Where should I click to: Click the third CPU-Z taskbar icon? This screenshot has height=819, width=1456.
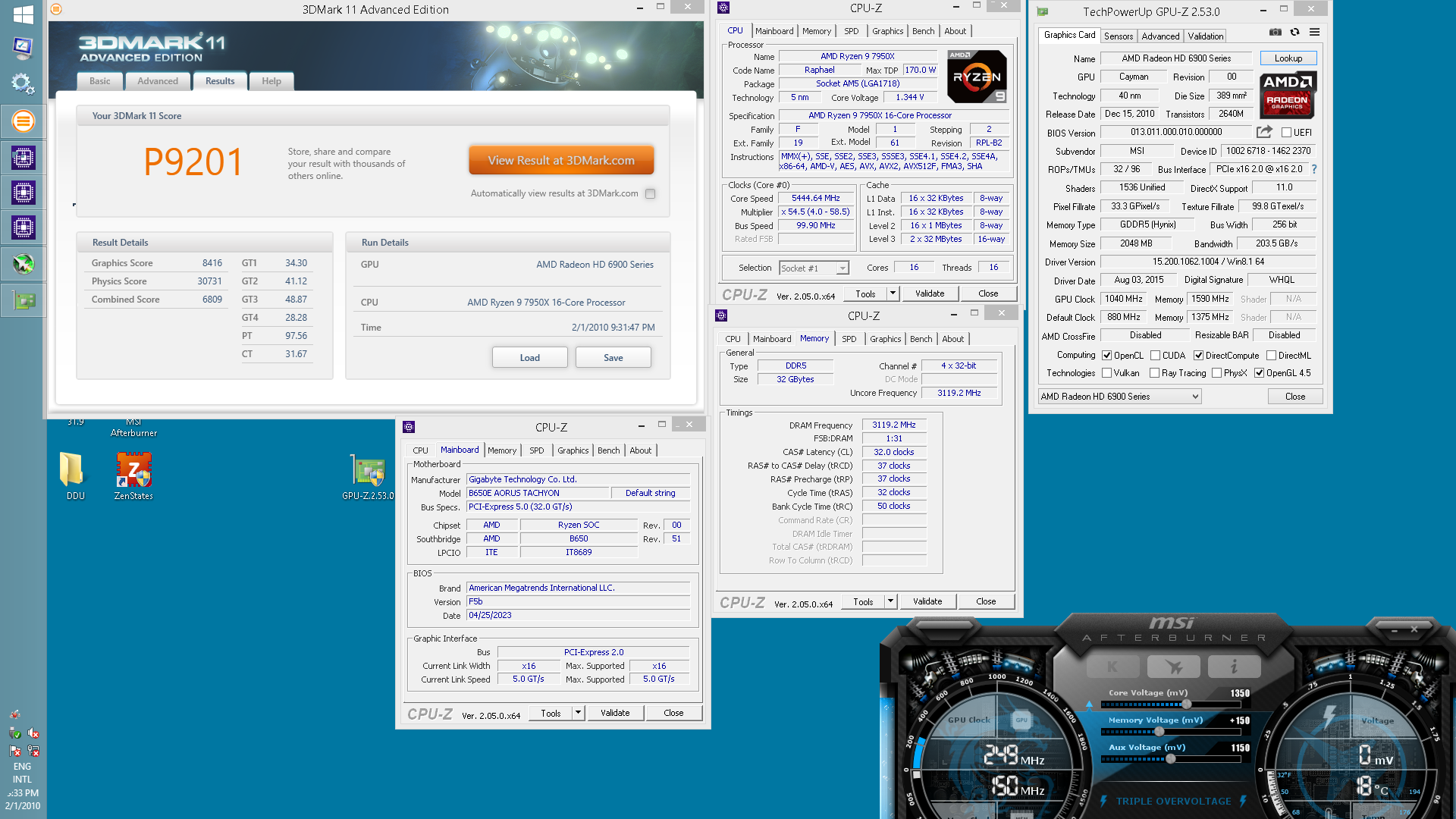pyautogui.click(x=23, y=227)
